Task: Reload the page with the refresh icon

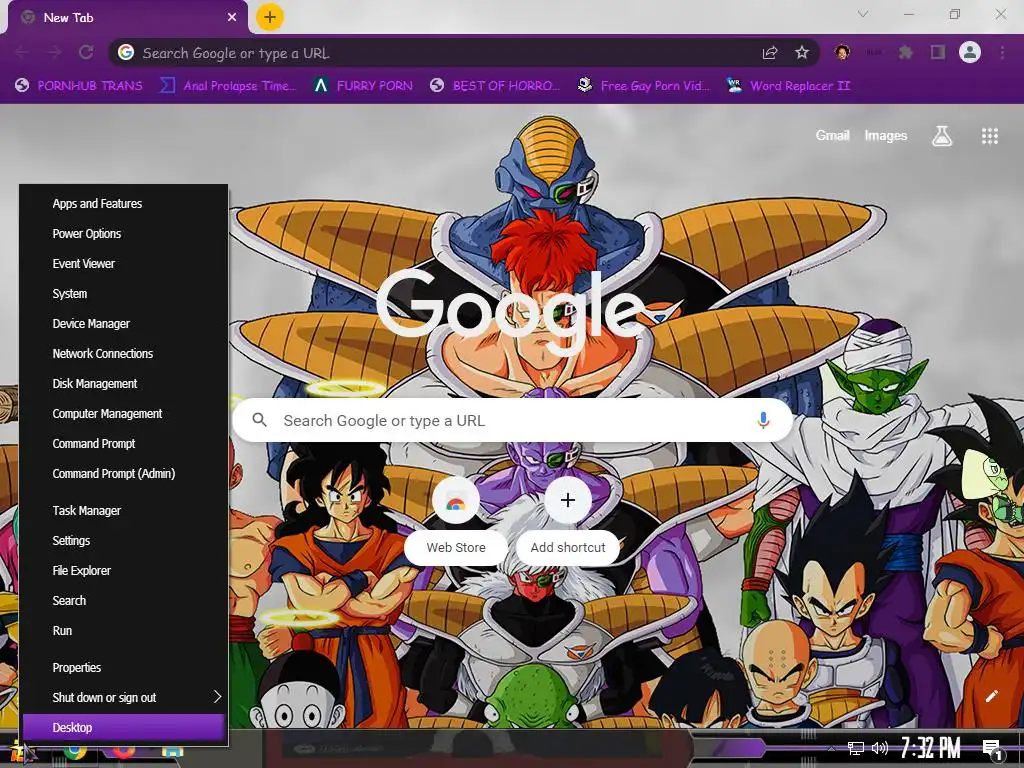Action: [x=86, y=52]
